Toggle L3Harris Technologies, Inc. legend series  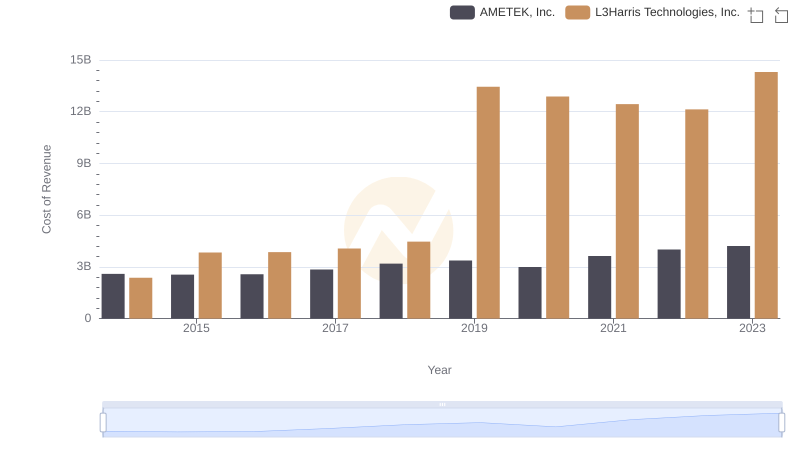[653, 12]
